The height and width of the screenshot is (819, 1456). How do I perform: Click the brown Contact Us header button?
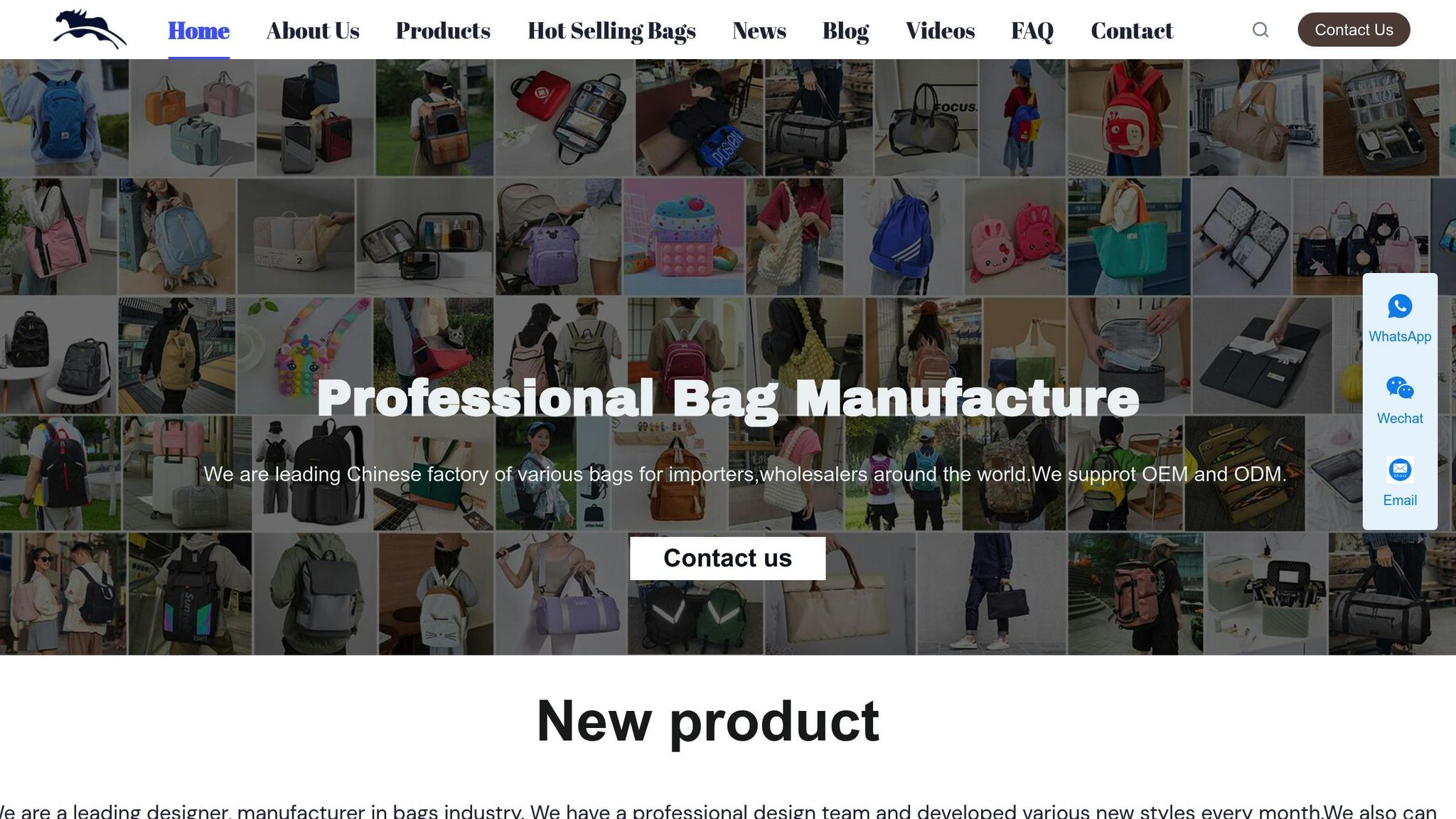coord(1354,30)
